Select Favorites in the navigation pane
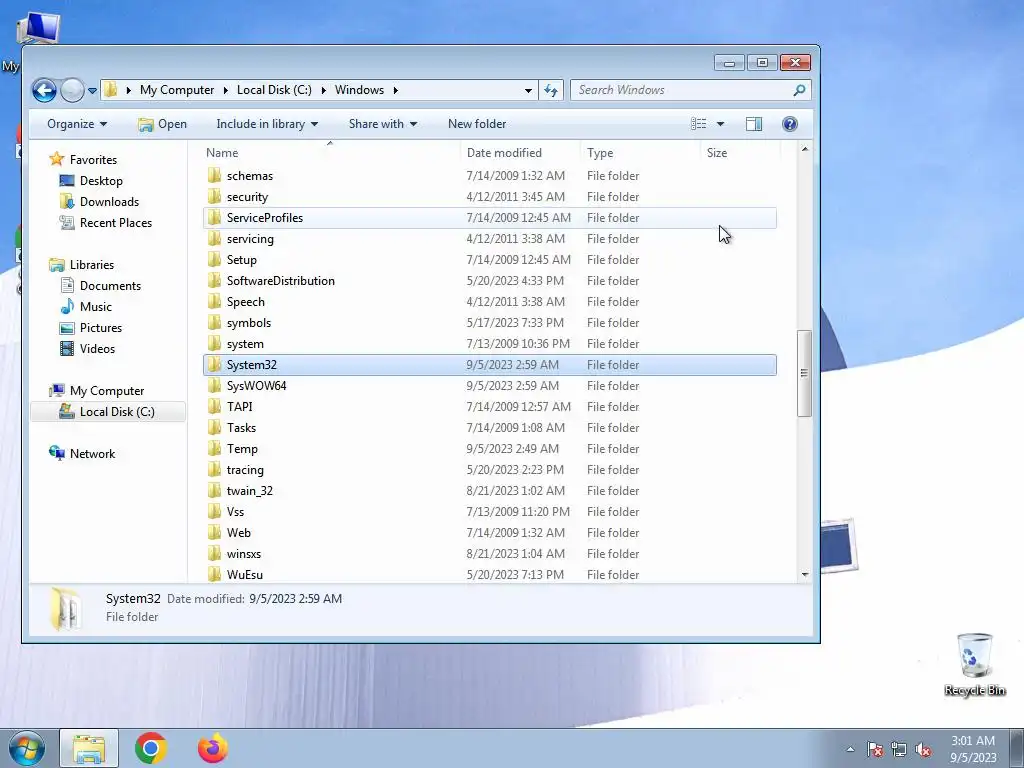 [93, 159]
